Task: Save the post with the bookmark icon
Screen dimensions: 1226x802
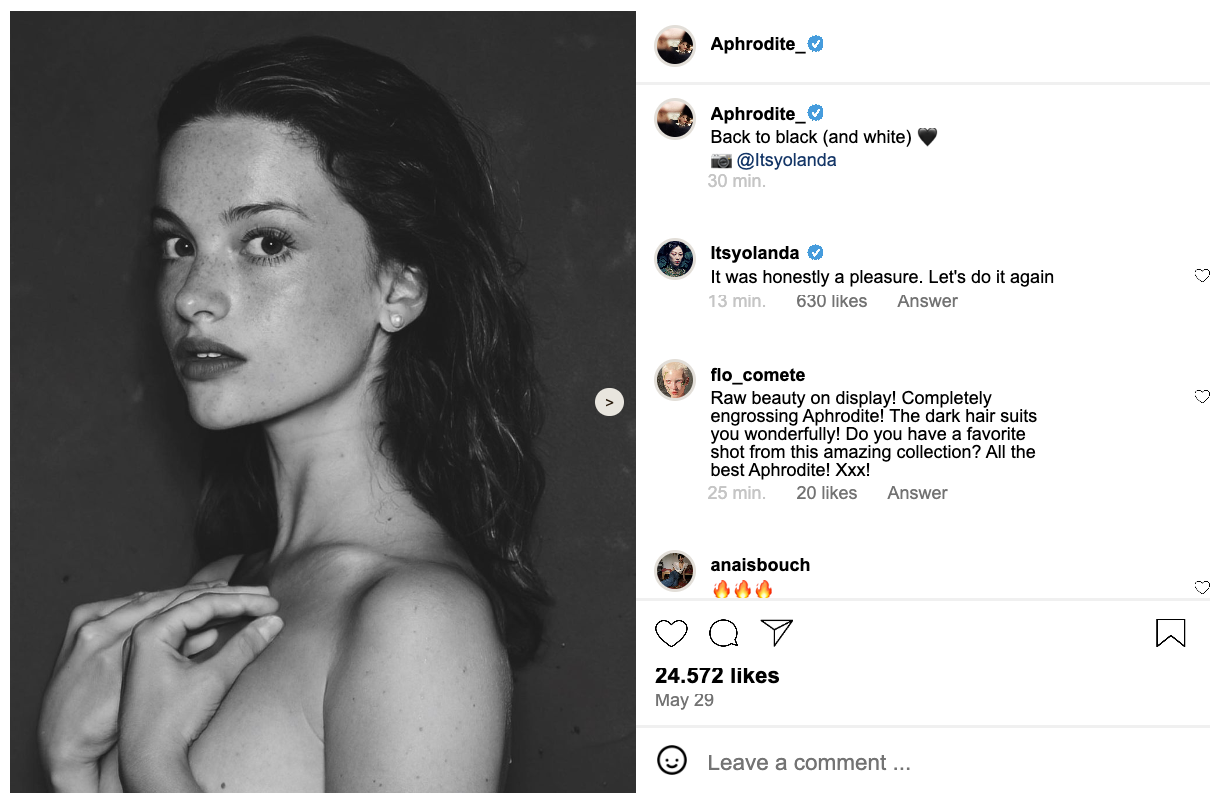Action: [1170, 633]
